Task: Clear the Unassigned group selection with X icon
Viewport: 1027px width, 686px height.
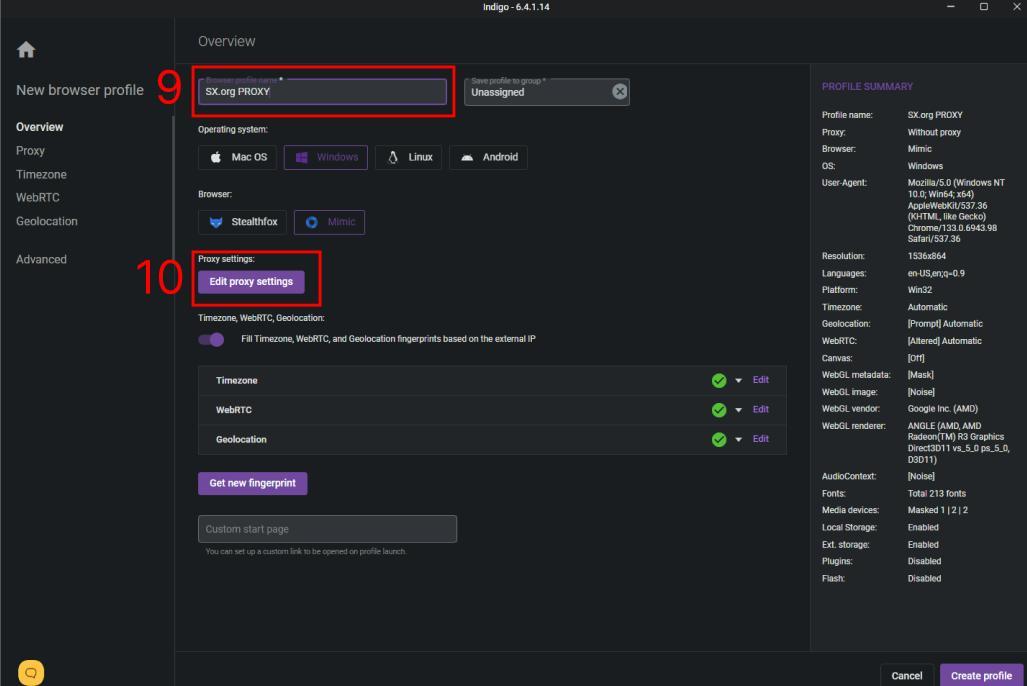Action: (619, 92)
